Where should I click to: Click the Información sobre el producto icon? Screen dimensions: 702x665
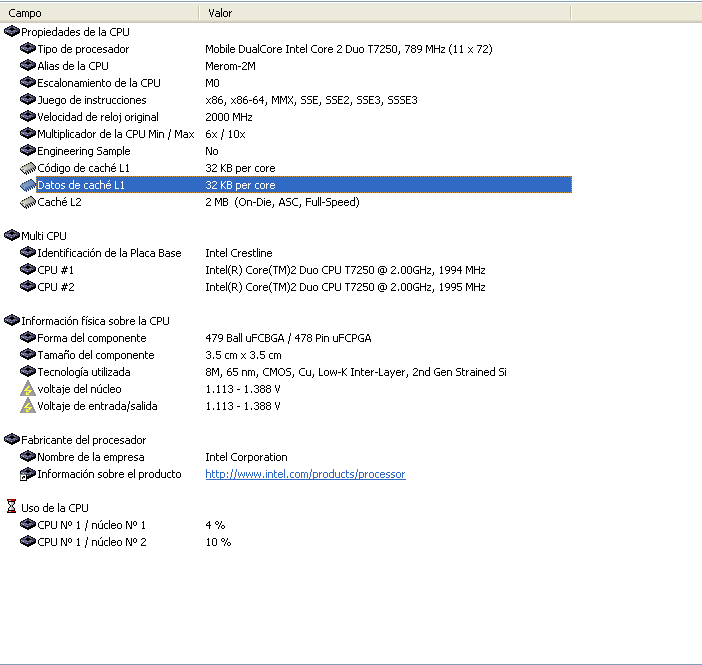coord(28,474)
